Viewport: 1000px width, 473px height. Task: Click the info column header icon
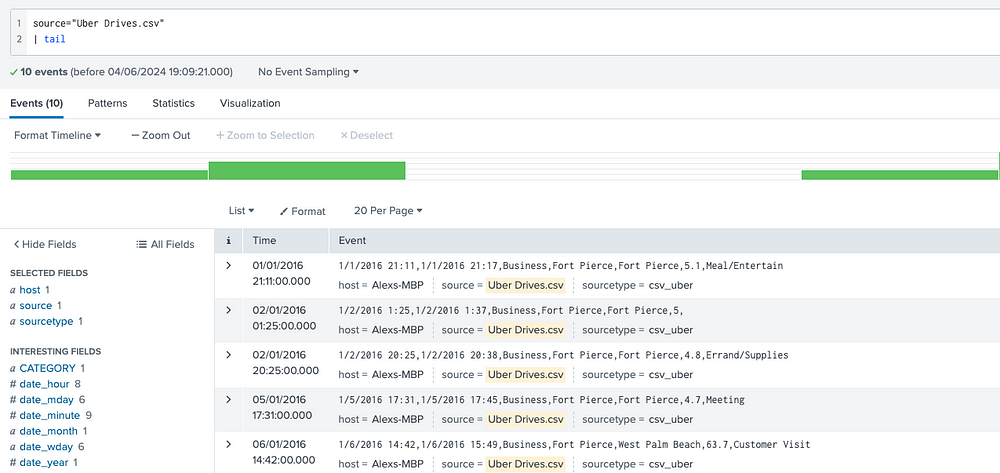(x=228, y=240)
